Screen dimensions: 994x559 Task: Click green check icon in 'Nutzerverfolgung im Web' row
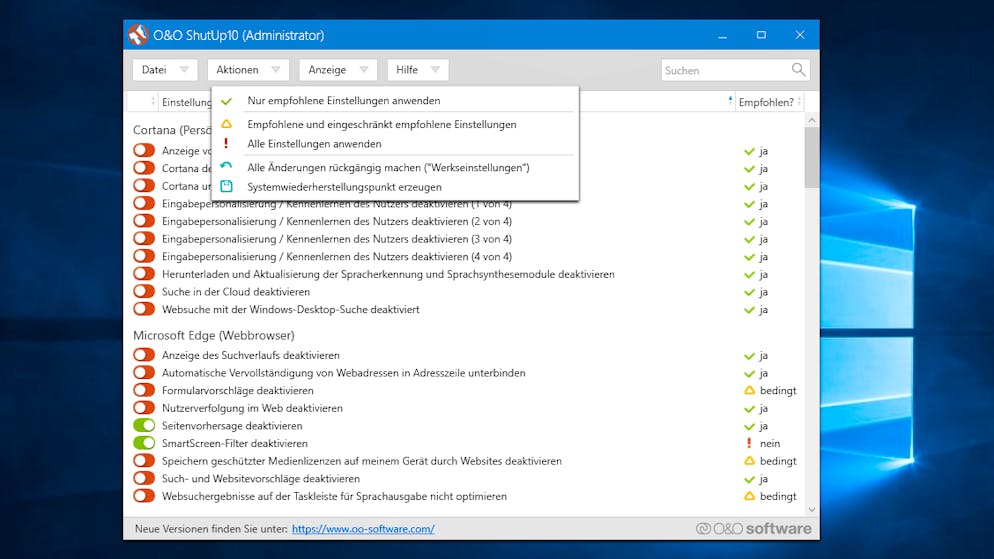pyautogui.click(x=749, y=409)
